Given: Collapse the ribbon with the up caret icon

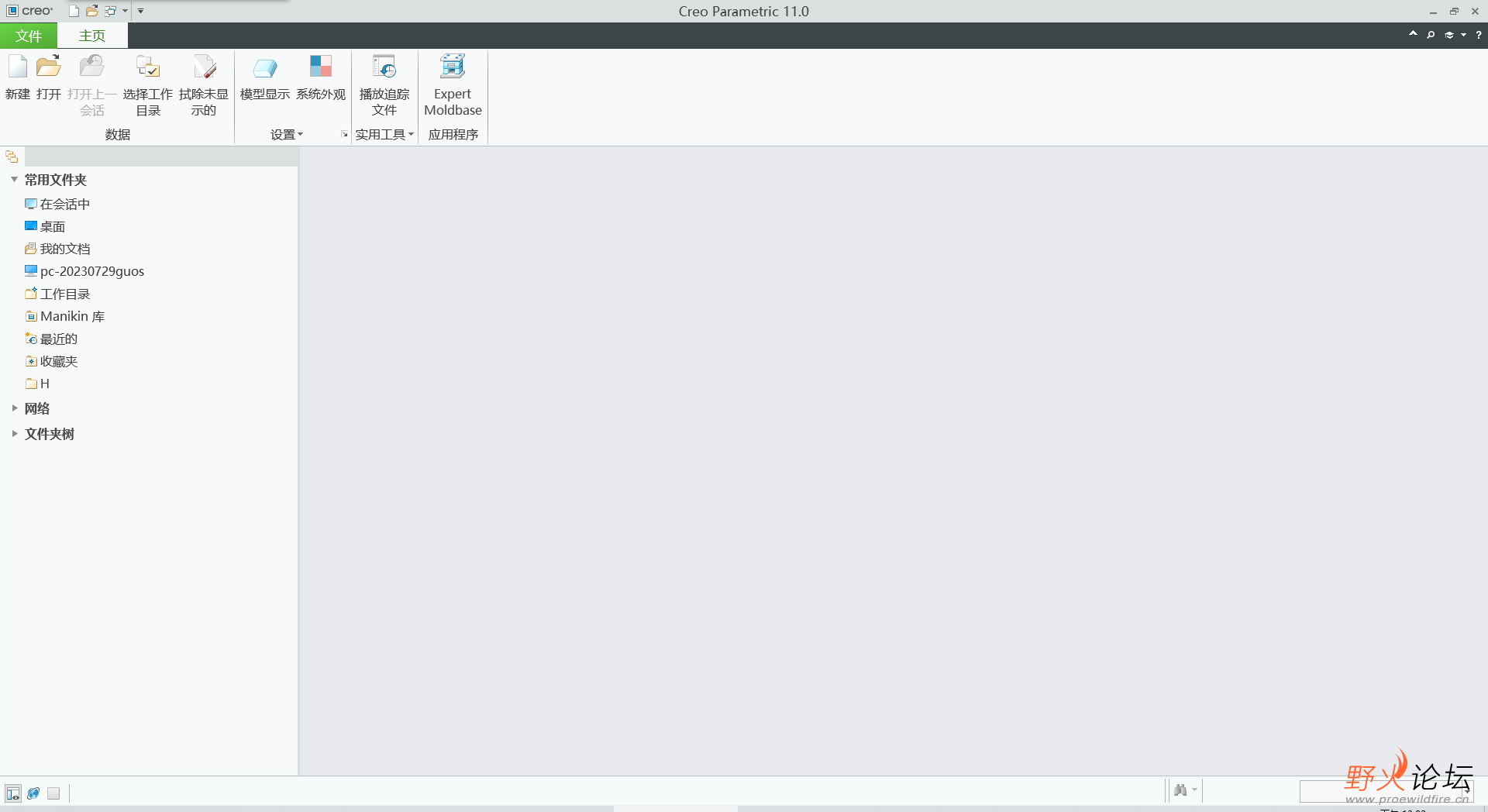Looking at the screenshot, I should pos(1413,34).
